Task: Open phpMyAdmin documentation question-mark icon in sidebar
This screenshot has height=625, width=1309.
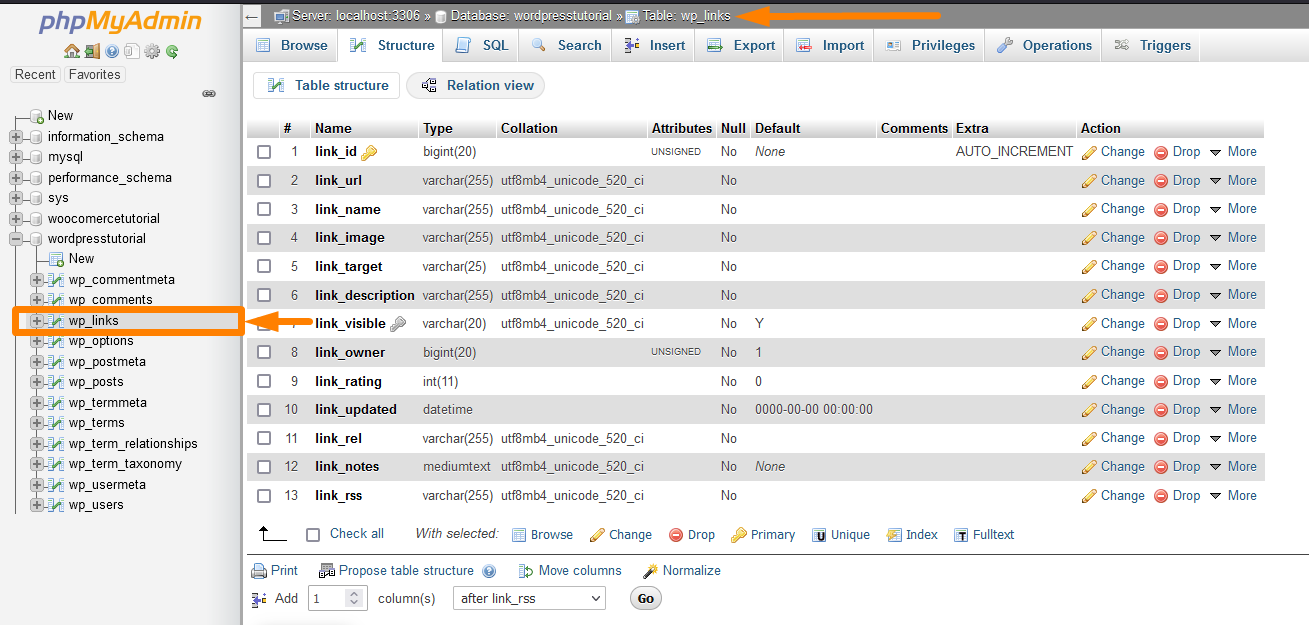Action: tap(112, 51)
